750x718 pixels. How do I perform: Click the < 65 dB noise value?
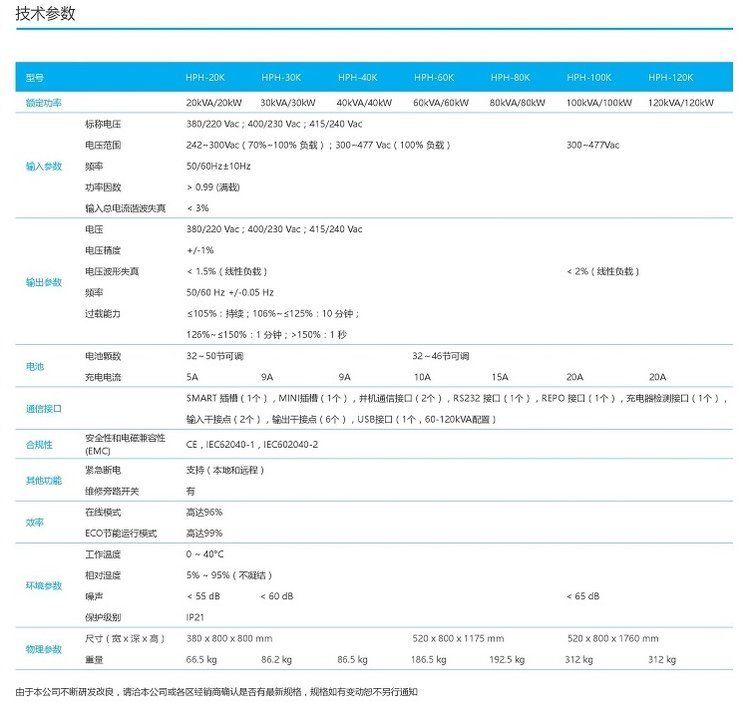[583, 596]
